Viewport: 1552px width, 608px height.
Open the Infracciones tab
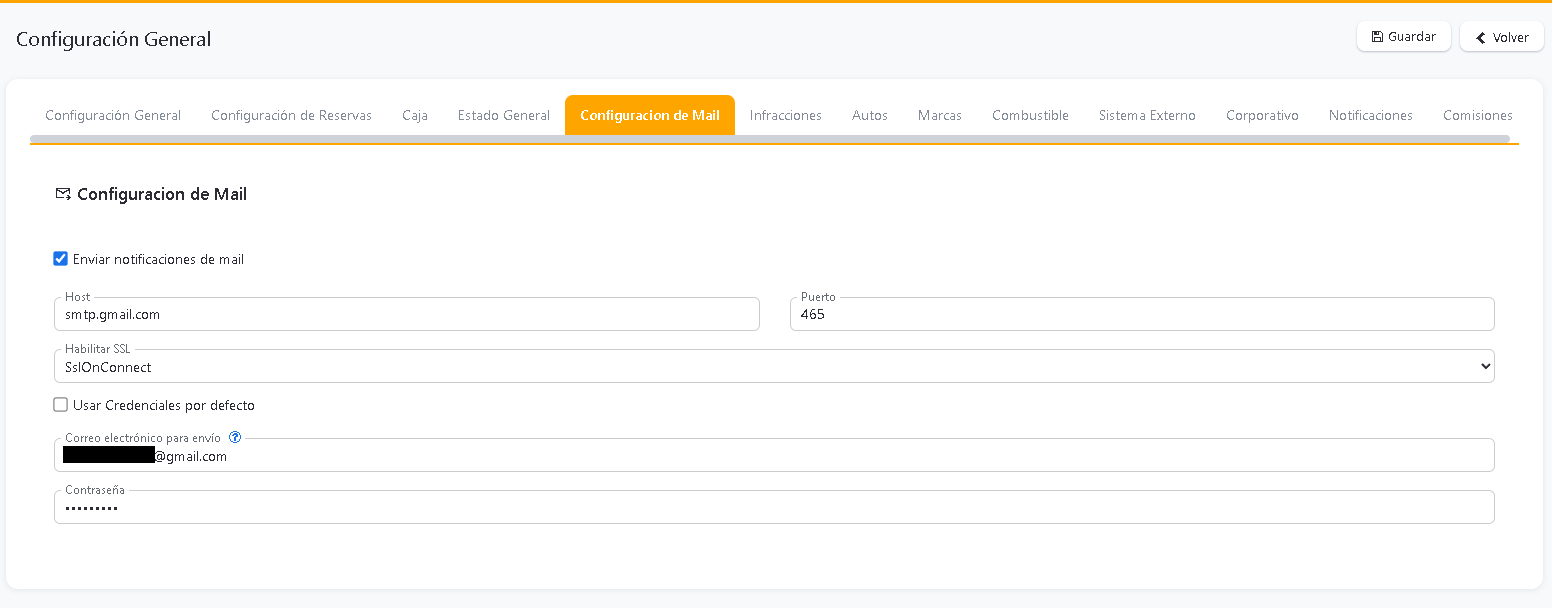[x=786, y=115]
